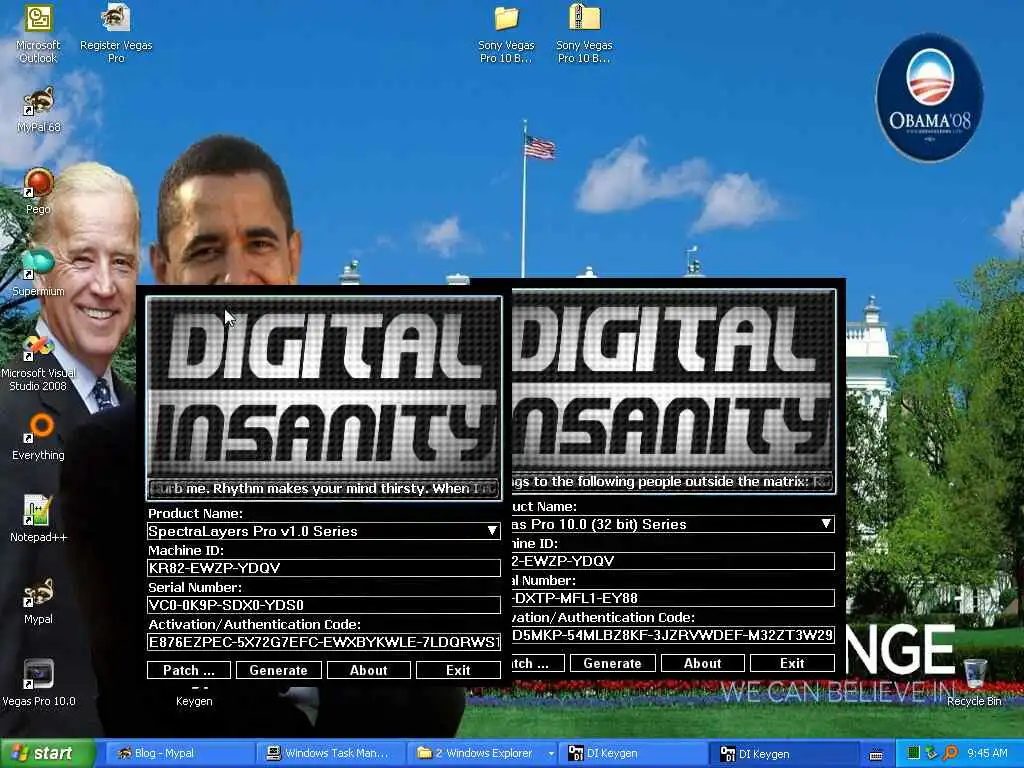
Task: Select the Mypal desktop shortcut
Action: coord(38,601)
